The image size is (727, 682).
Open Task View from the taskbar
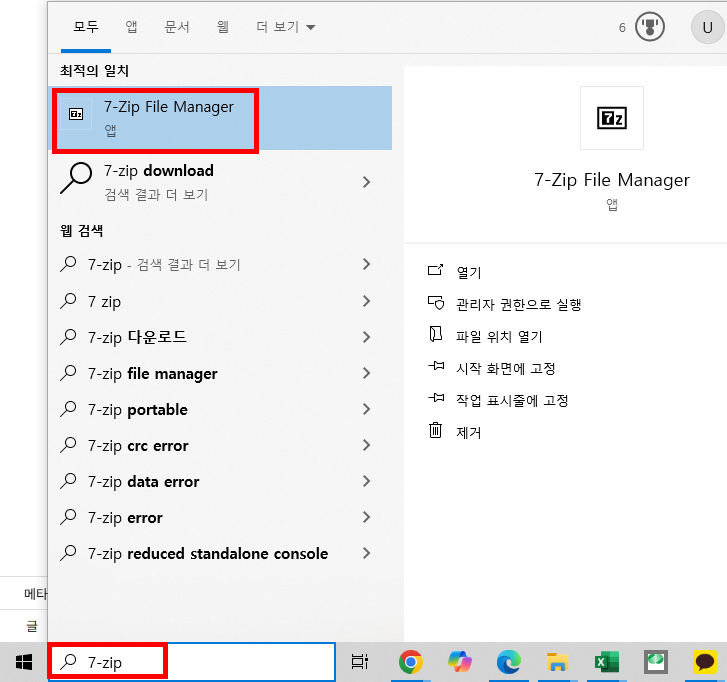click(x=359, y=662)
